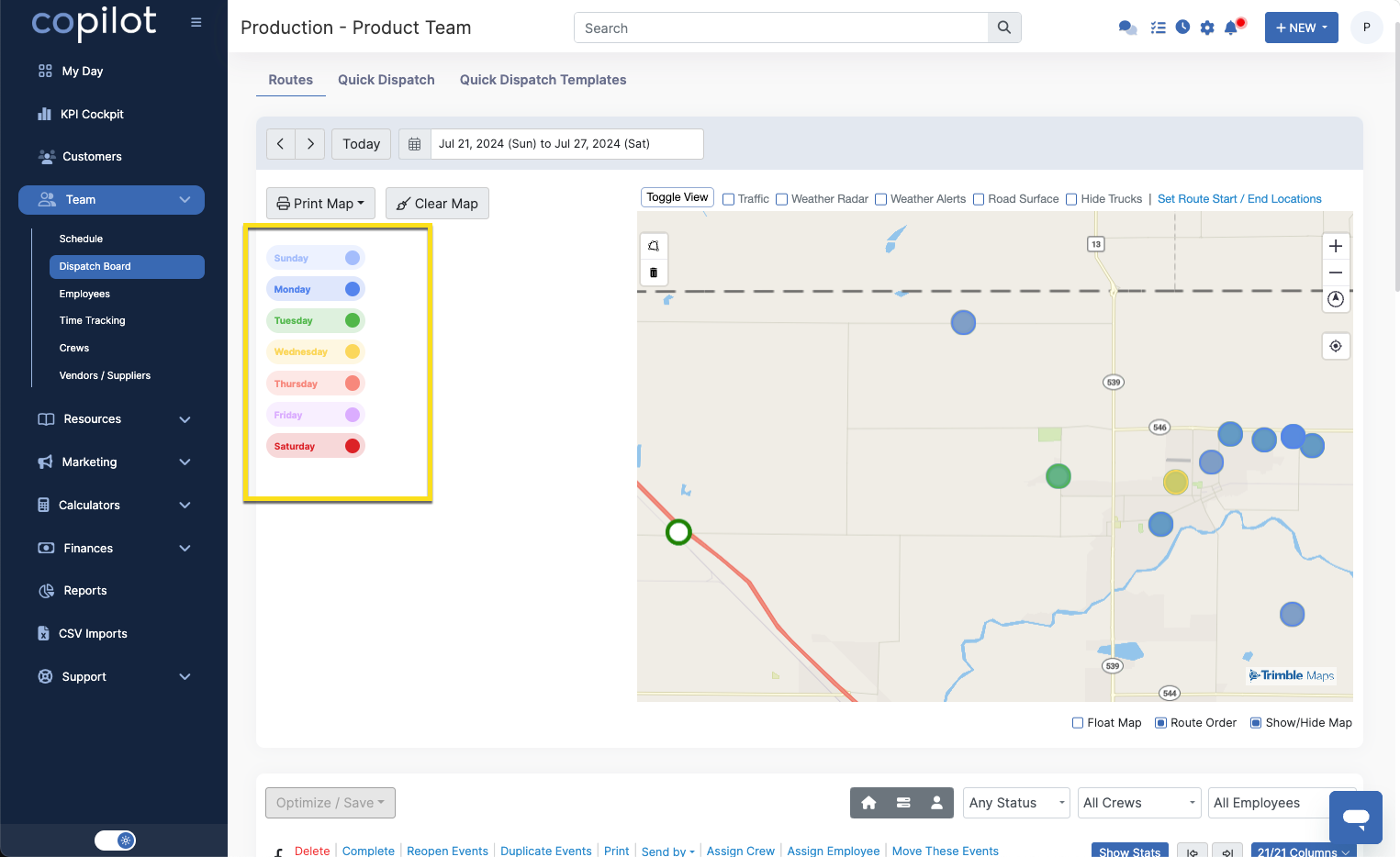Enable Weather Alerts checkbox
Viewport: 1400px width, 857px height.
(881, 199)
